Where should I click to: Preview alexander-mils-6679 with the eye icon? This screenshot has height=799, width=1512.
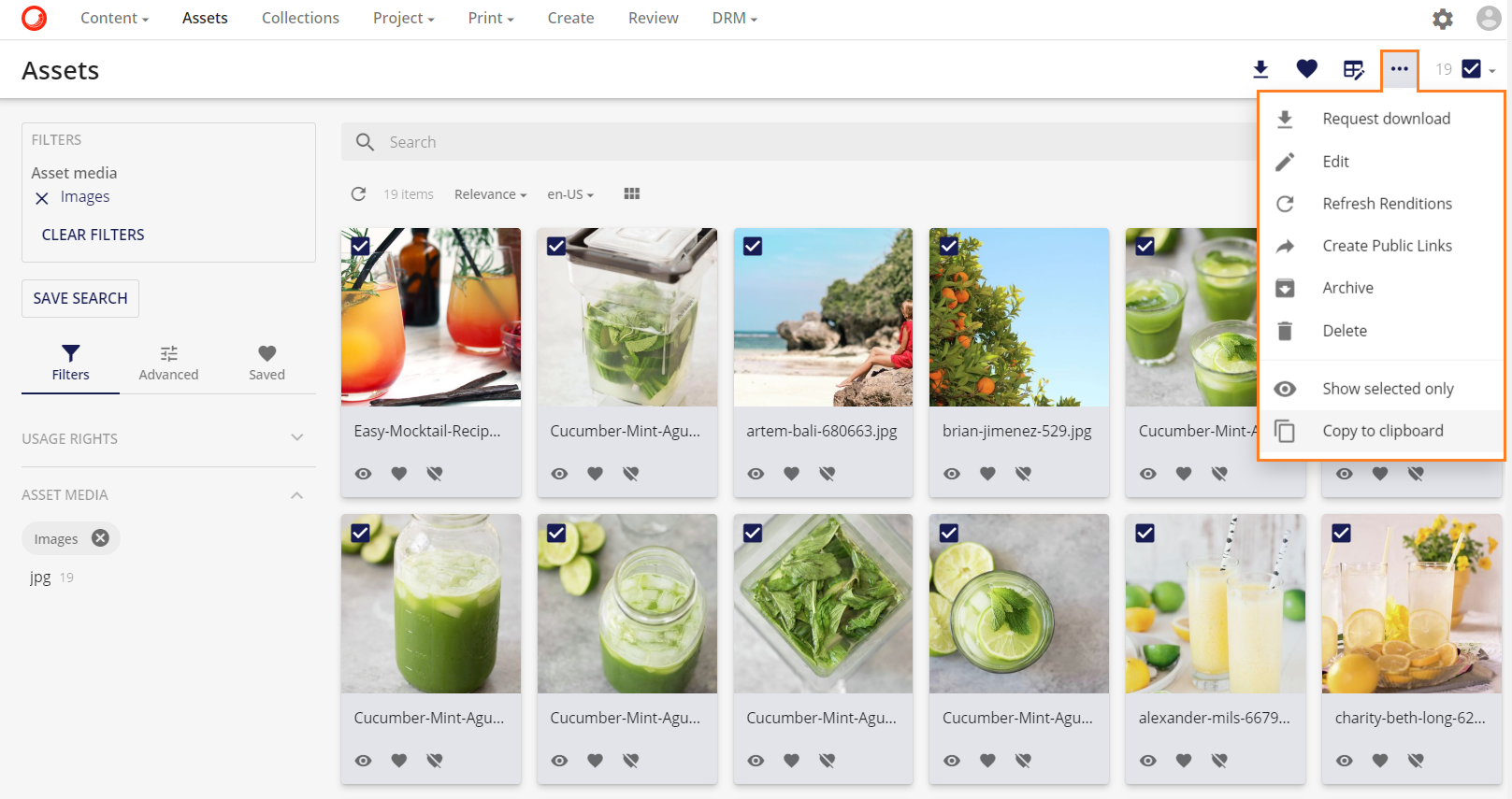[x=1148, y=761]
